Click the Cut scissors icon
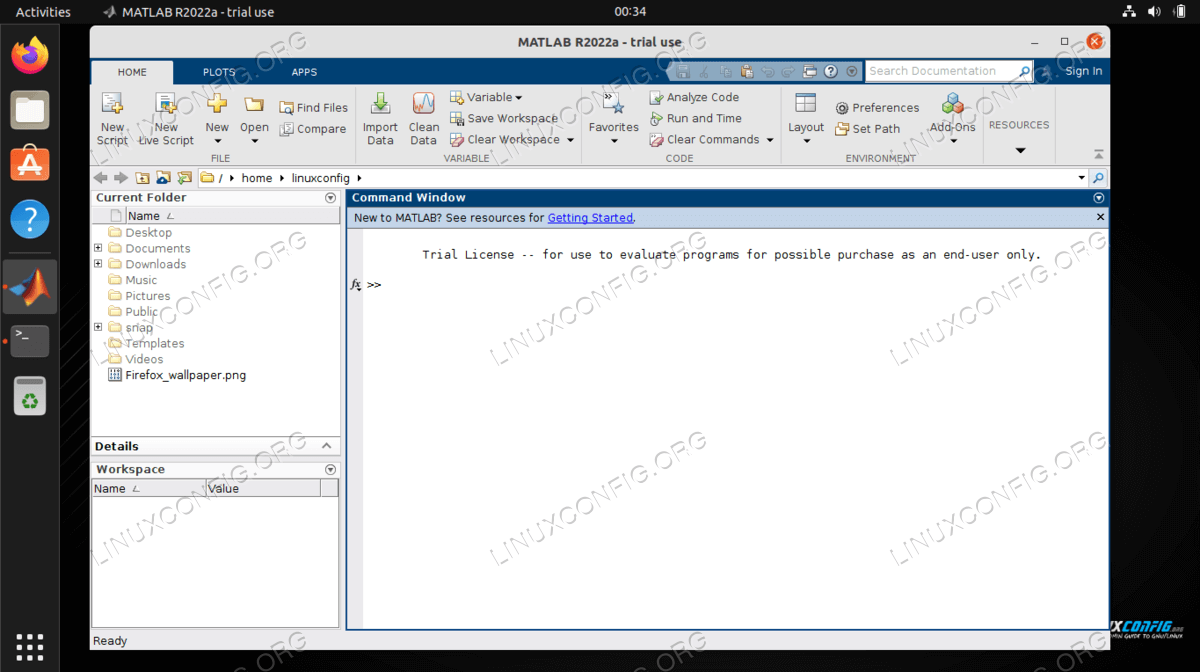 (704, 72)
